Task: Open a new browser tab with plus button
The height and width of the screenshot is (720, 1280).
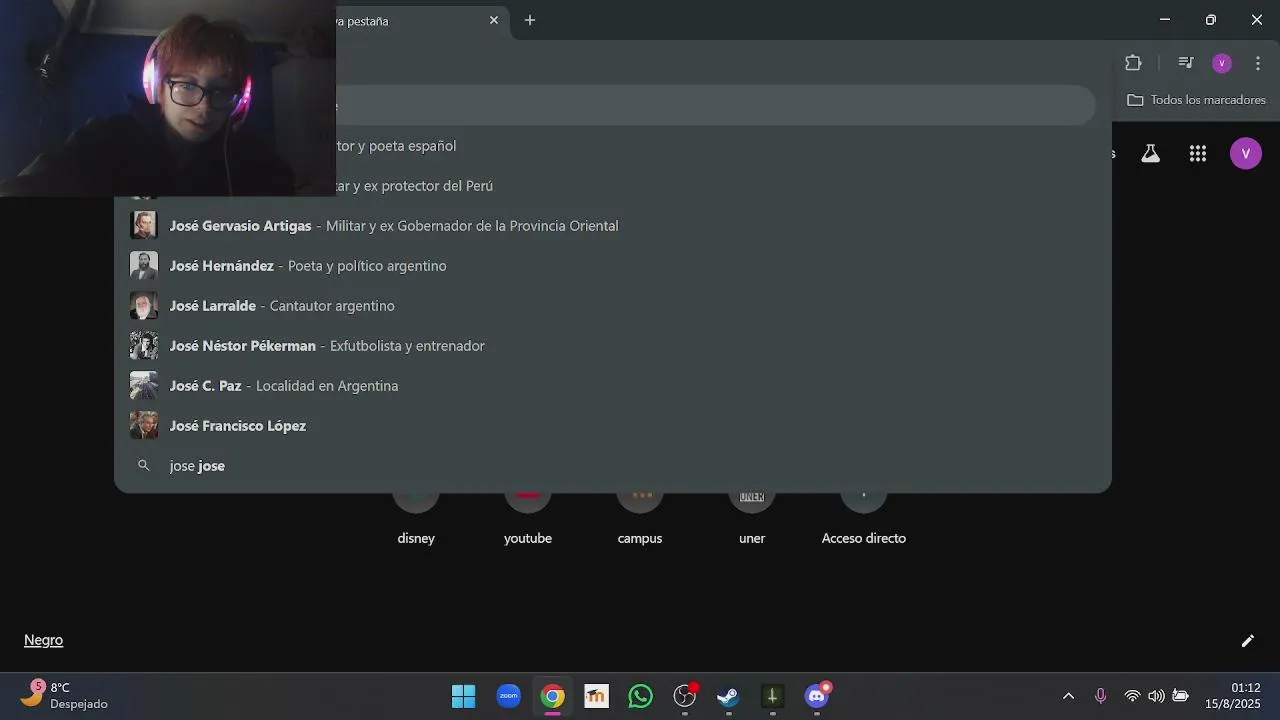Action: point(530,20)
